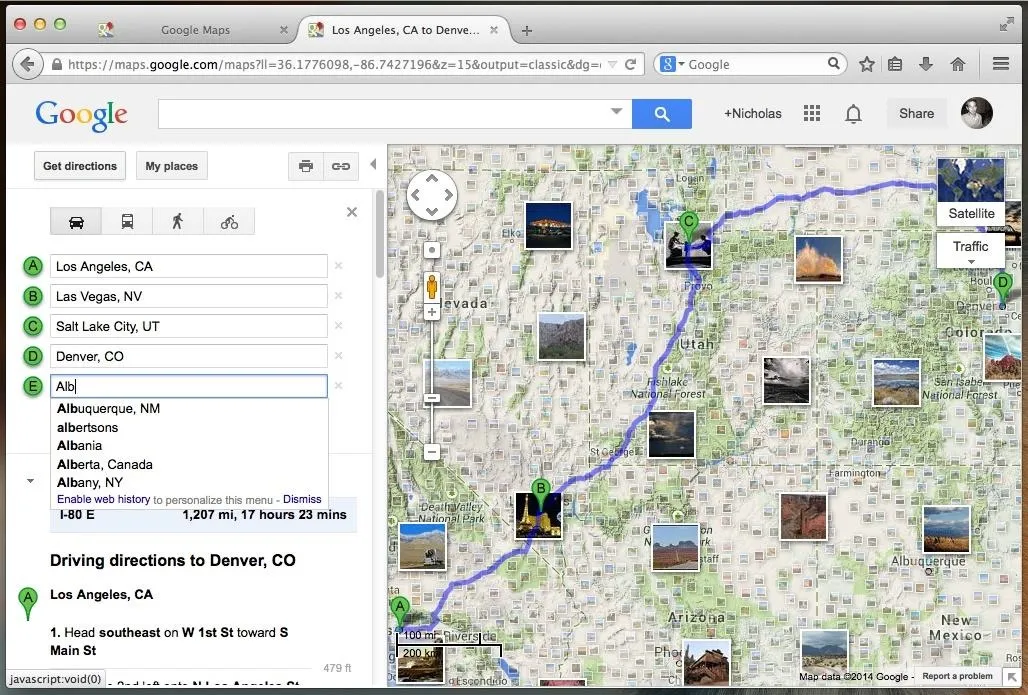Click the show my location map button

tap(431, 250)
